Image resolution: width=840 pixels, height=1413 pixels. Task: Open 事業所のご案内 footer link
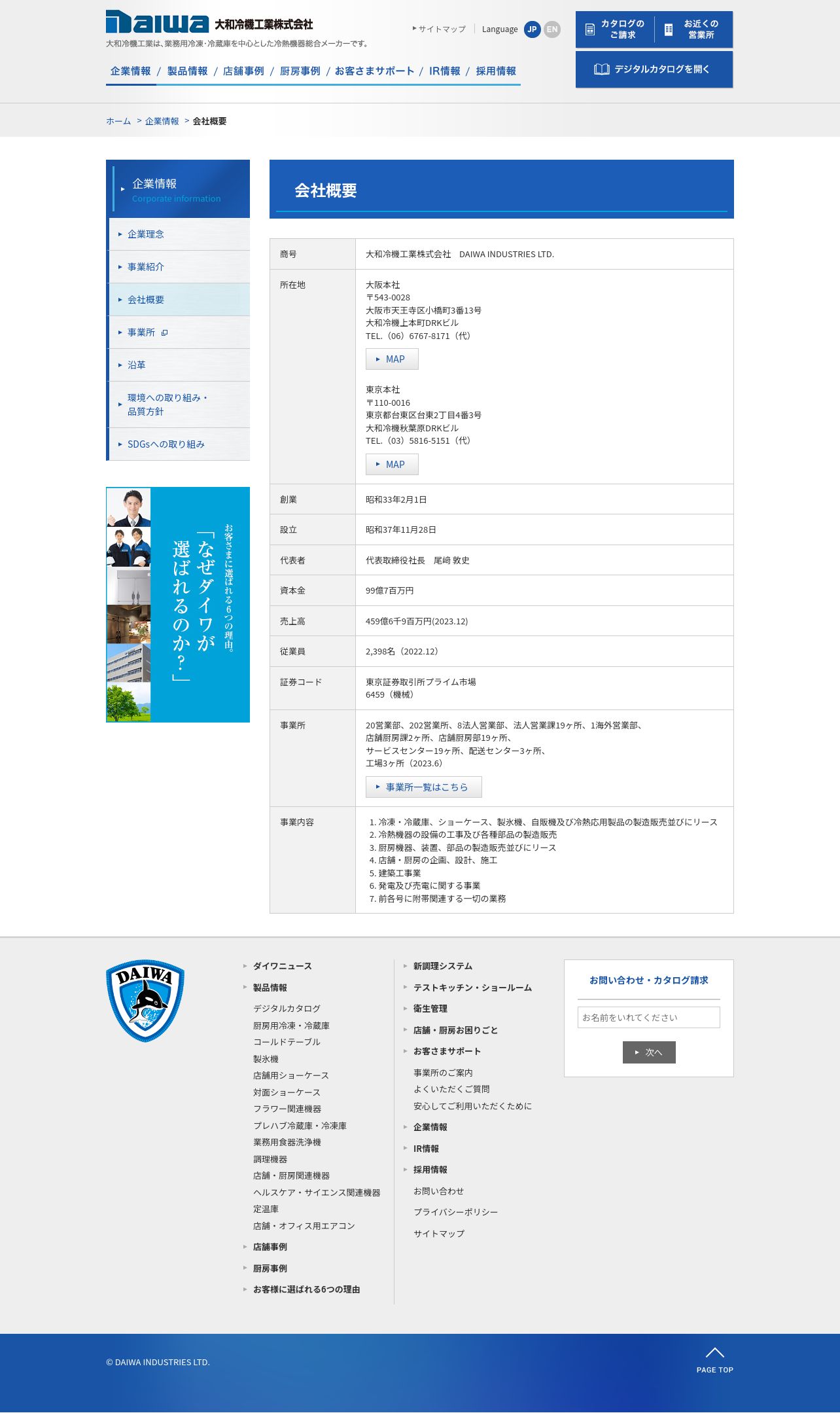point(443,1073)
